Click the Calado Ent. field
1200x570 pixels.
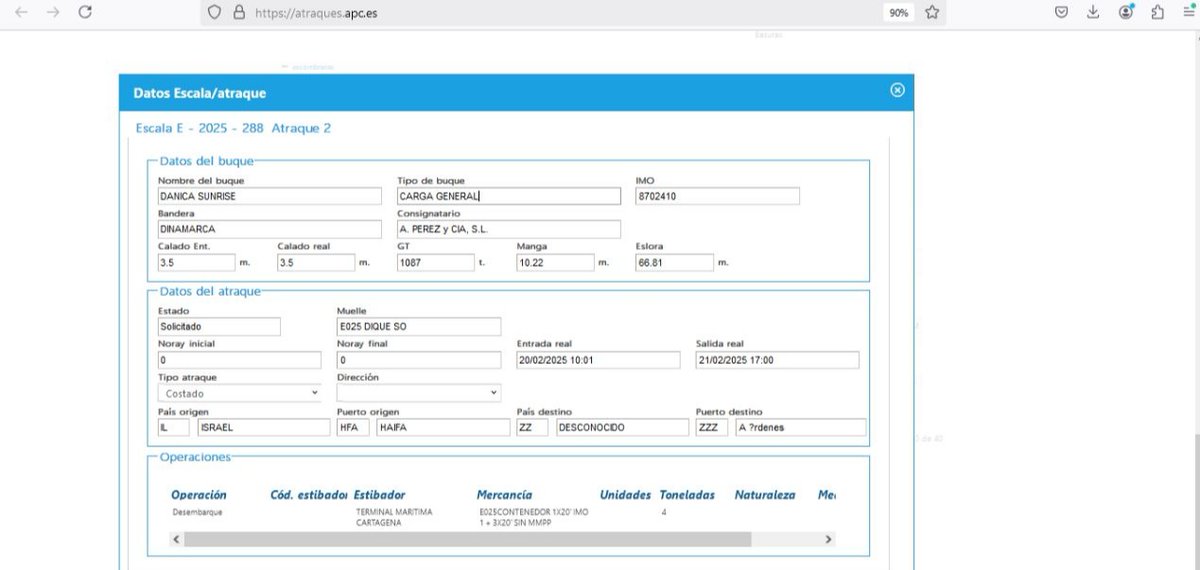197,262
